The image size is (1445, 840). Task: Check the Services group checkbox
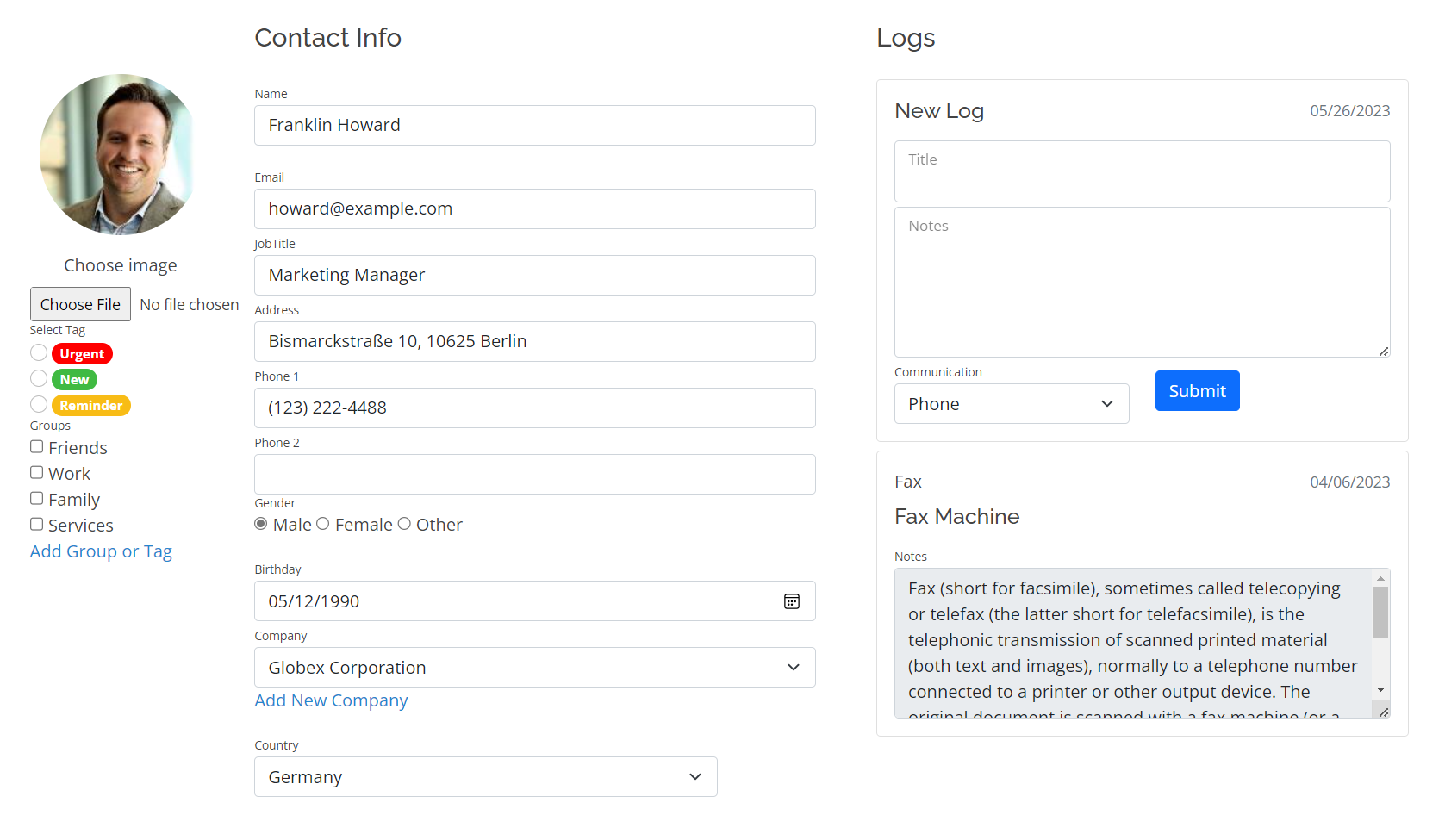(36, 524)
